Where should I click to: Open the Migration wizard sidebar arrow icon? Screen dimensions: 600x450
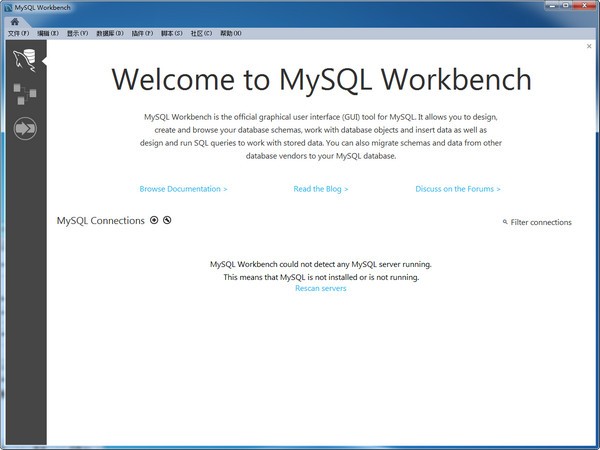(25, 128)
